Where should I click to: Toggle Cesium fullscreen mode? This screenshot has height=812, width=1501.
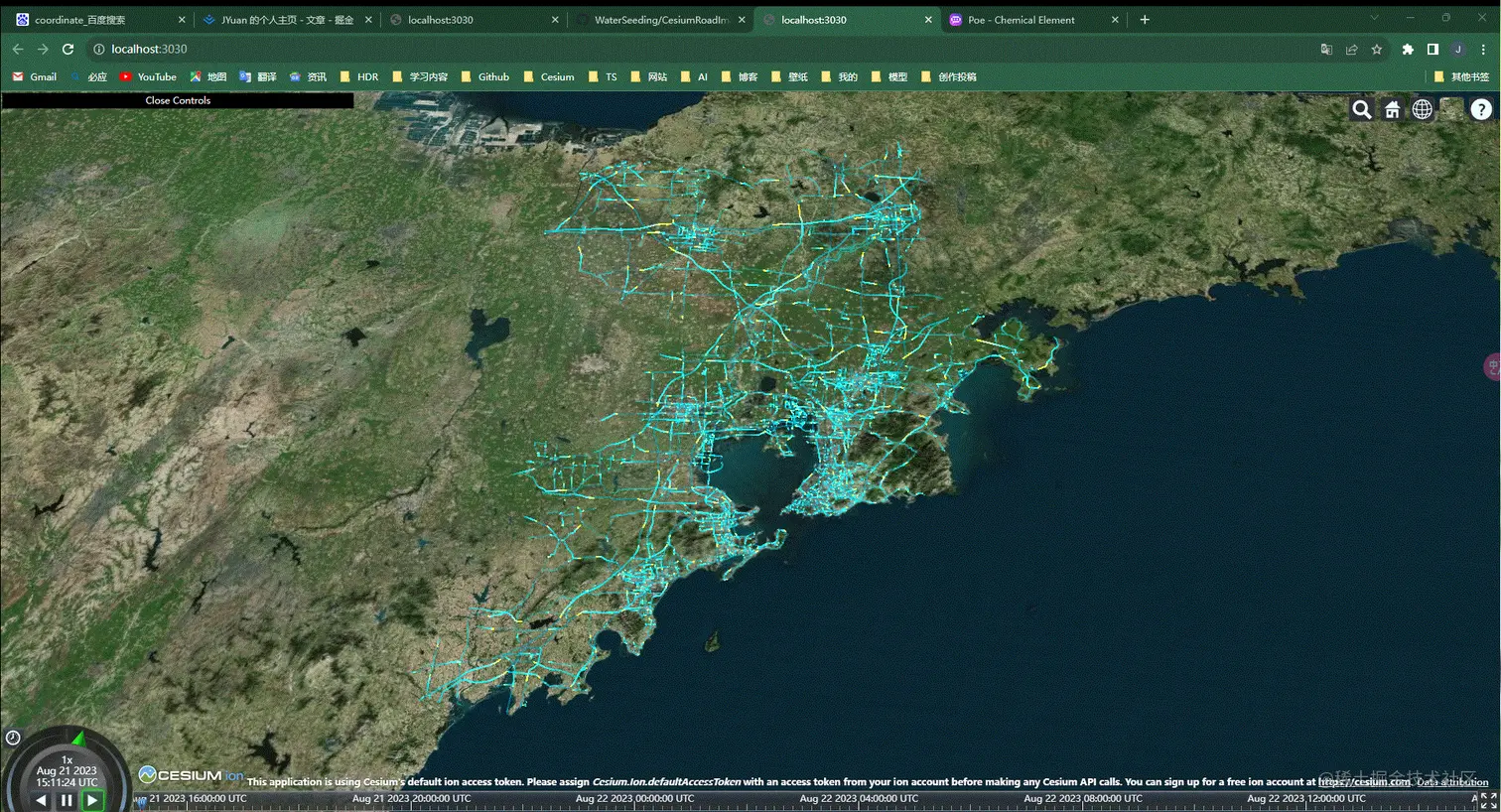(x=1489, y=800)
